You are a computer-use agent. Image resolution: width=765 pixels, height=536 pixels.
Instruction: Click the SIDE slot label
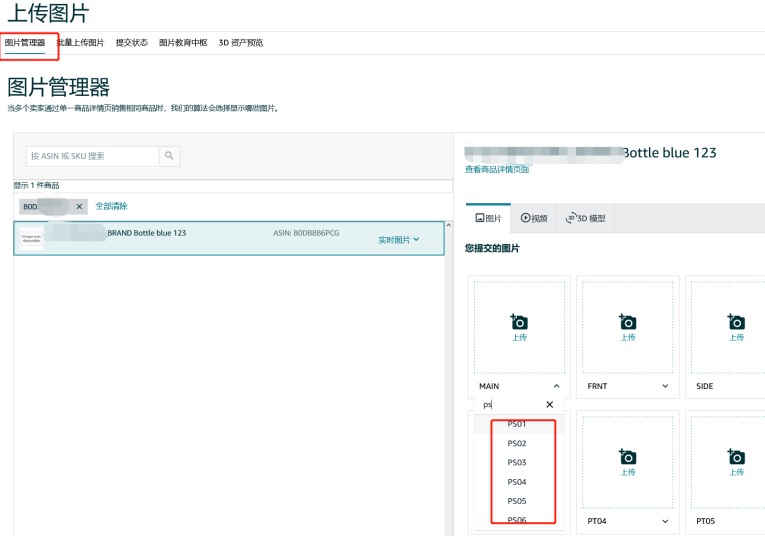705,386
